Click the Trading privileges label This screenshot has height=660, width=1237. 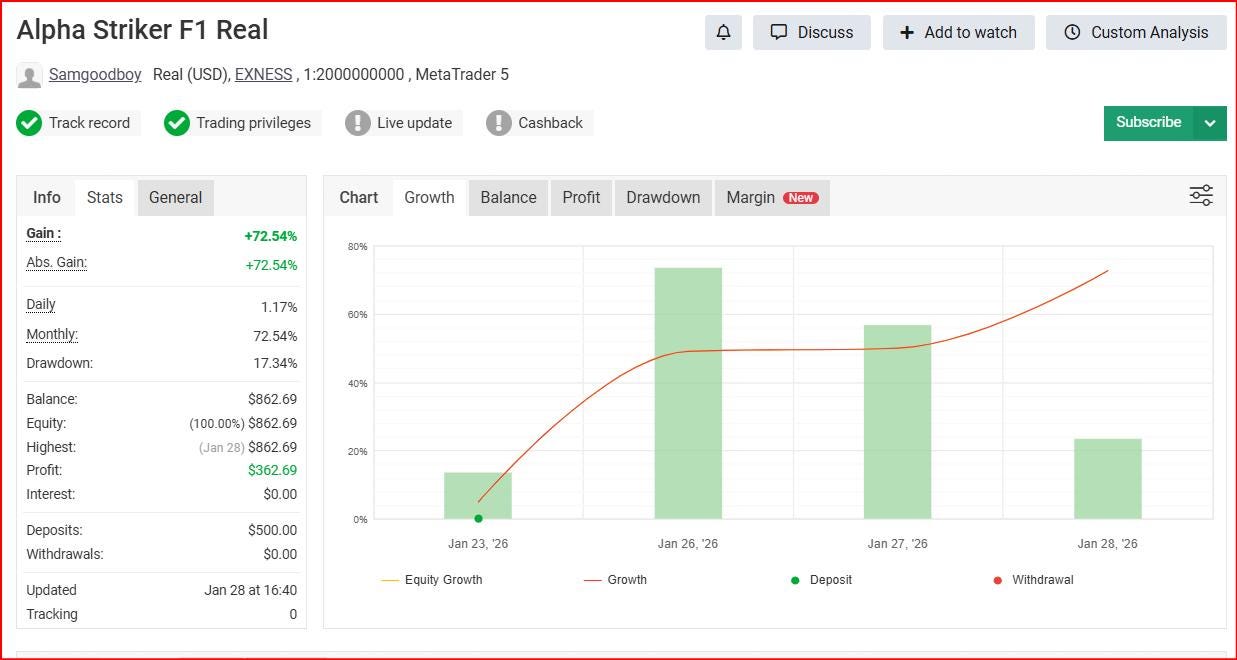point(253,123)
